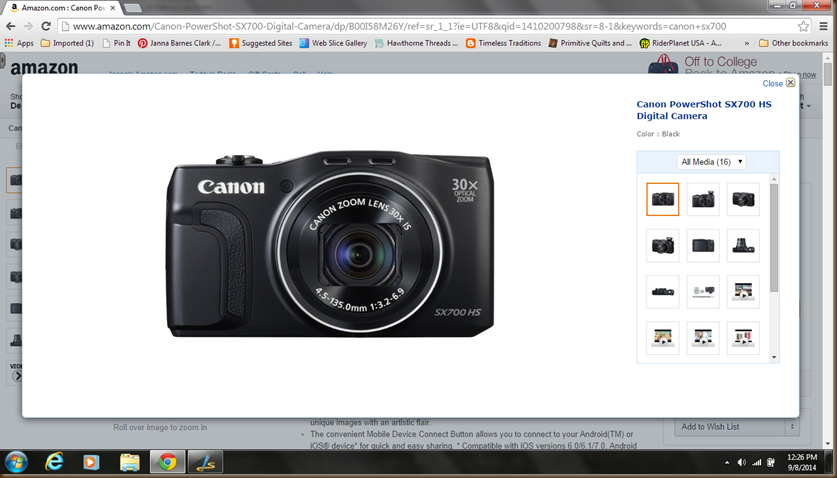Close the Amazon.com browser tab
This screenshot has height=478, width=837.
[x=113, y=8]
